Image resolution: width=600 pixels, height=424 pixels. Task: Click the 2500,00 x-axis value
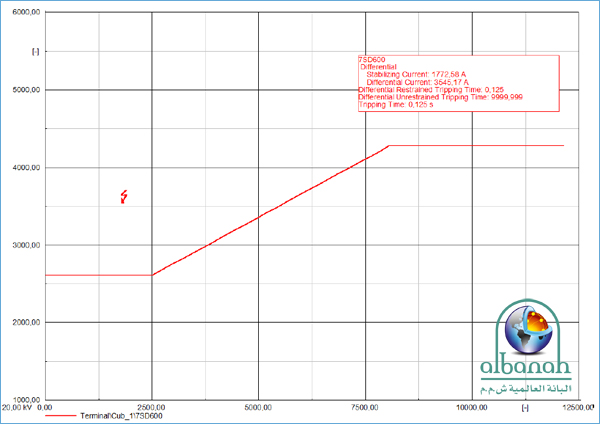150,408
